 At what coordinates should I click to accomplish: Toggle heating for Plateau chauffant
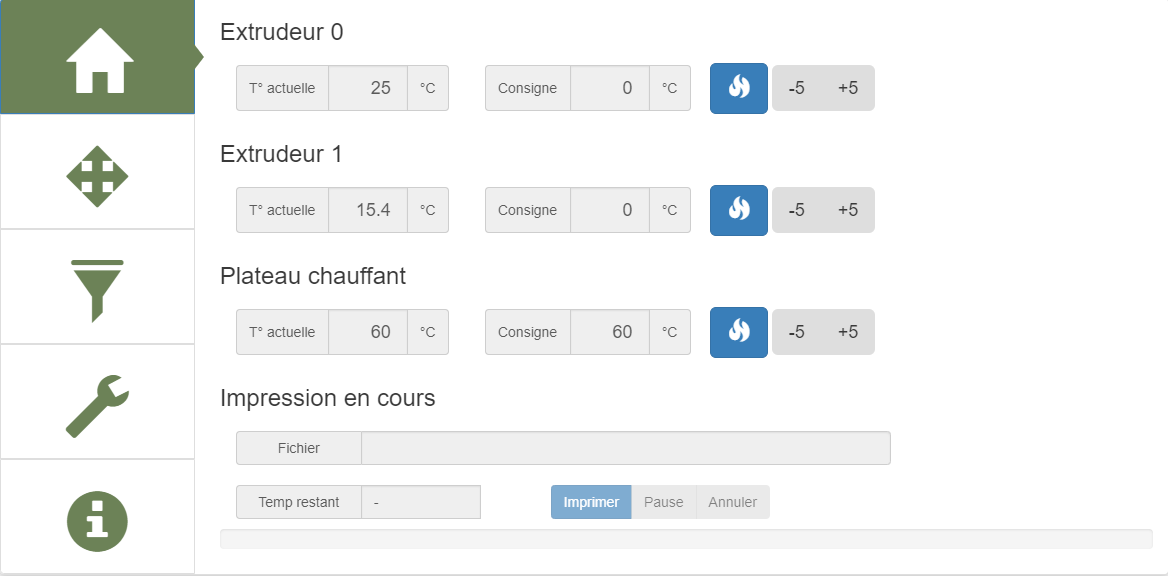pos(739,332)
